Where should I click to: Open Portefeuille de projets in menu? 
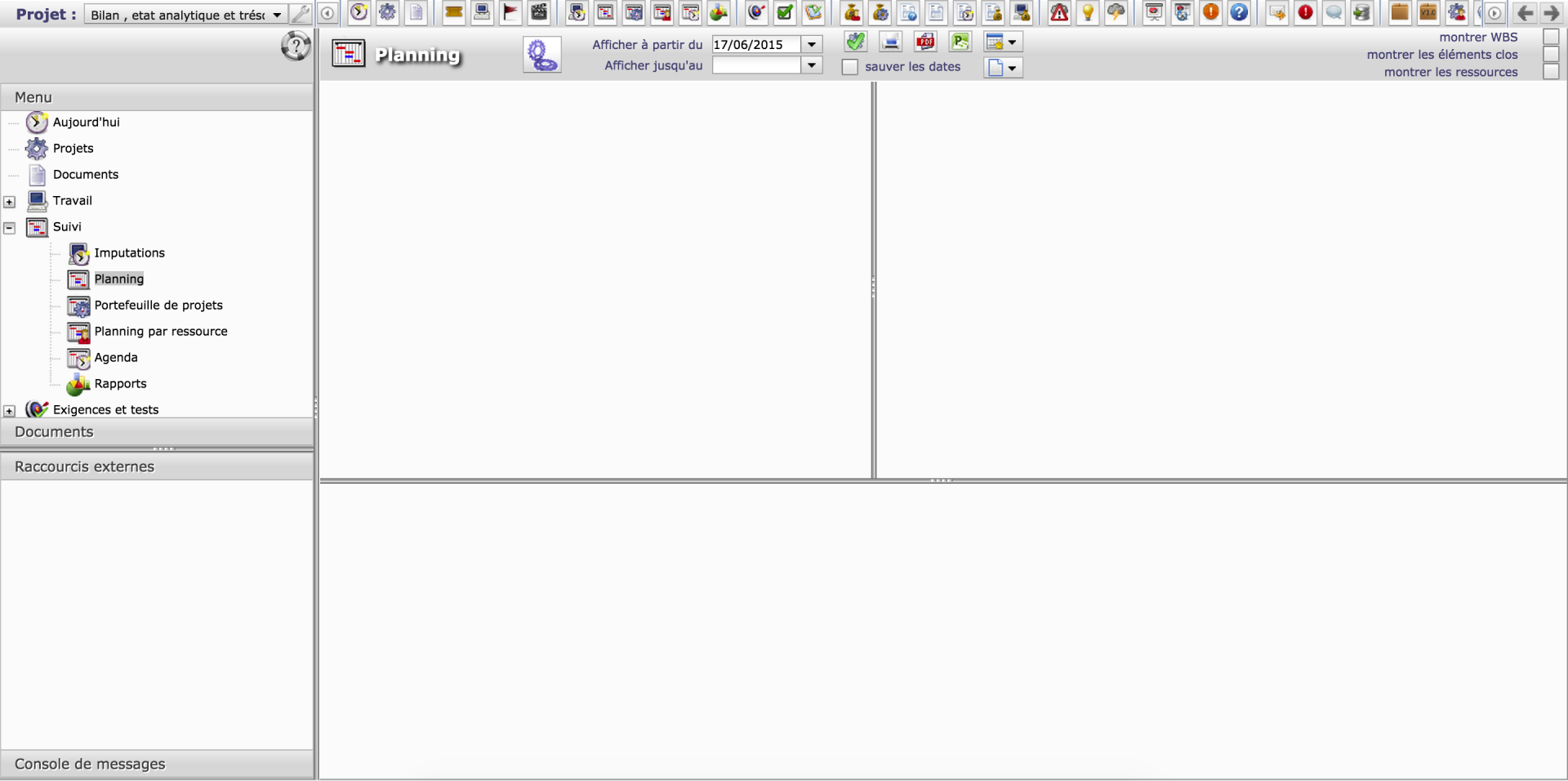pos(158,305)
